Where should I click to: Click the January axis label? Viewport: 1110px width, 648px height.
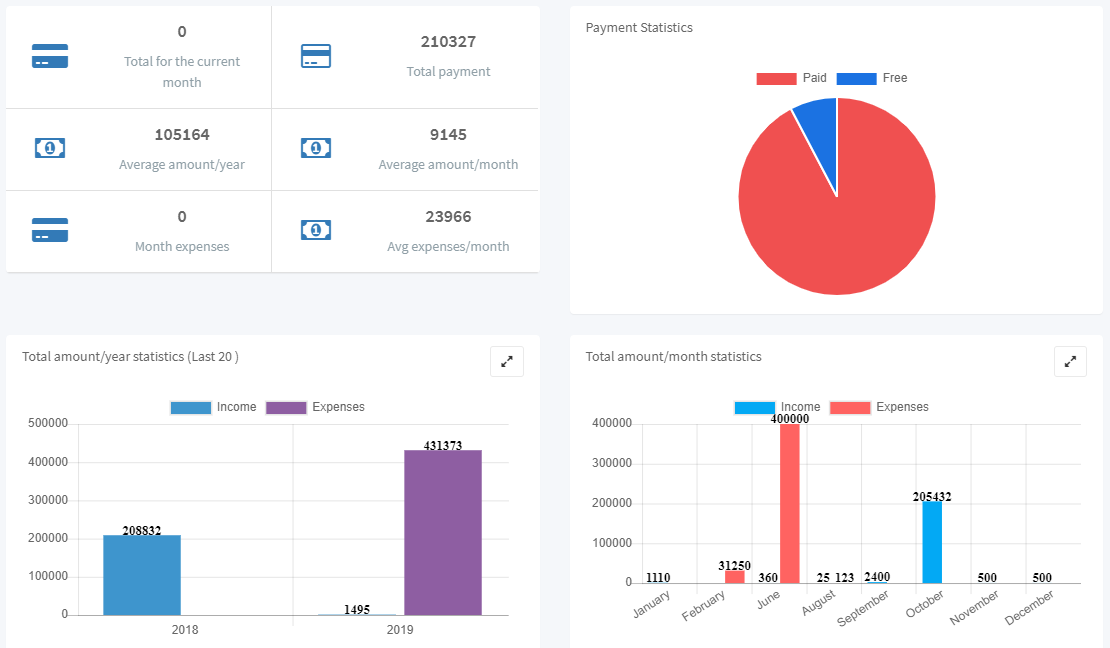(x=651, y=604)
